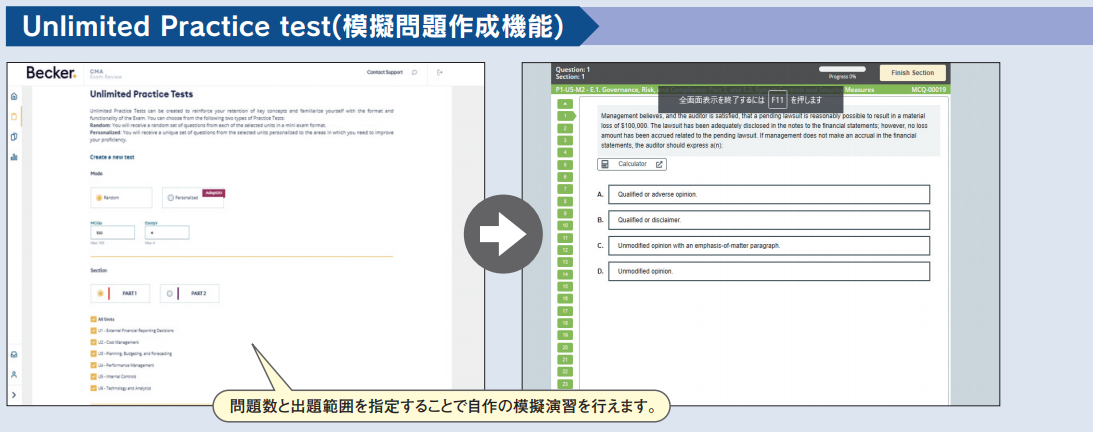Go to question 12 in the number list
Screen dimensions: 1093x432
click(565, 249)
